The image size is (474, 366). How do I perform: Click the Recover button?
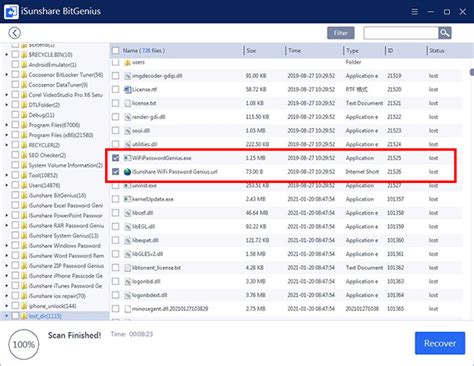tap(440, 343)
